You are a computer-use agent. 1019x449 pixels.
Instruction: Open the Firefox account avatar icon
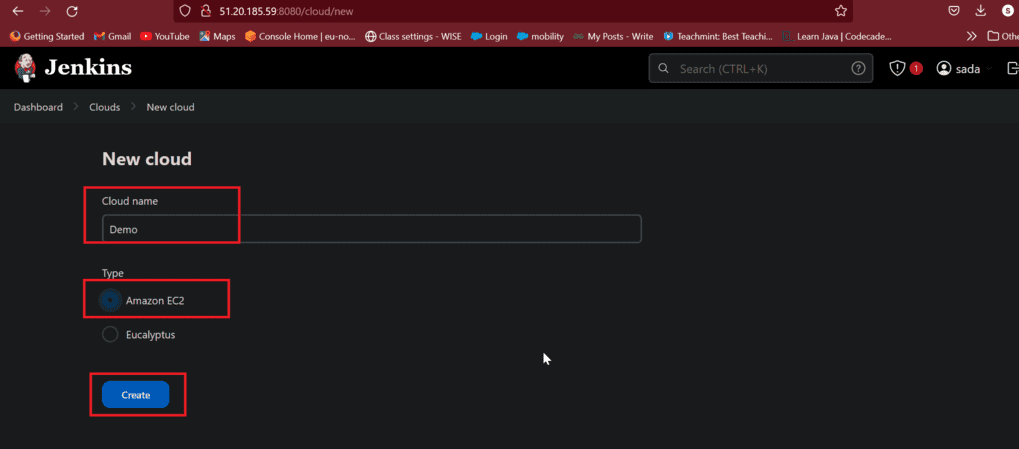click(x=1007, y=11)
